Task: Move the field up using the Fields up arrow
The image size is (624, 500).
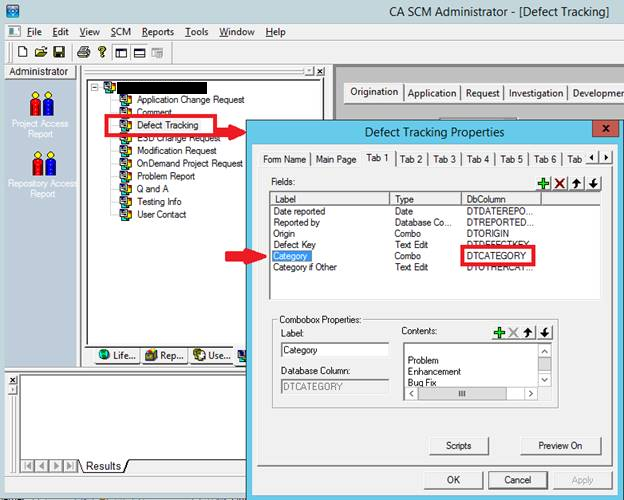Action: (577, 184)
